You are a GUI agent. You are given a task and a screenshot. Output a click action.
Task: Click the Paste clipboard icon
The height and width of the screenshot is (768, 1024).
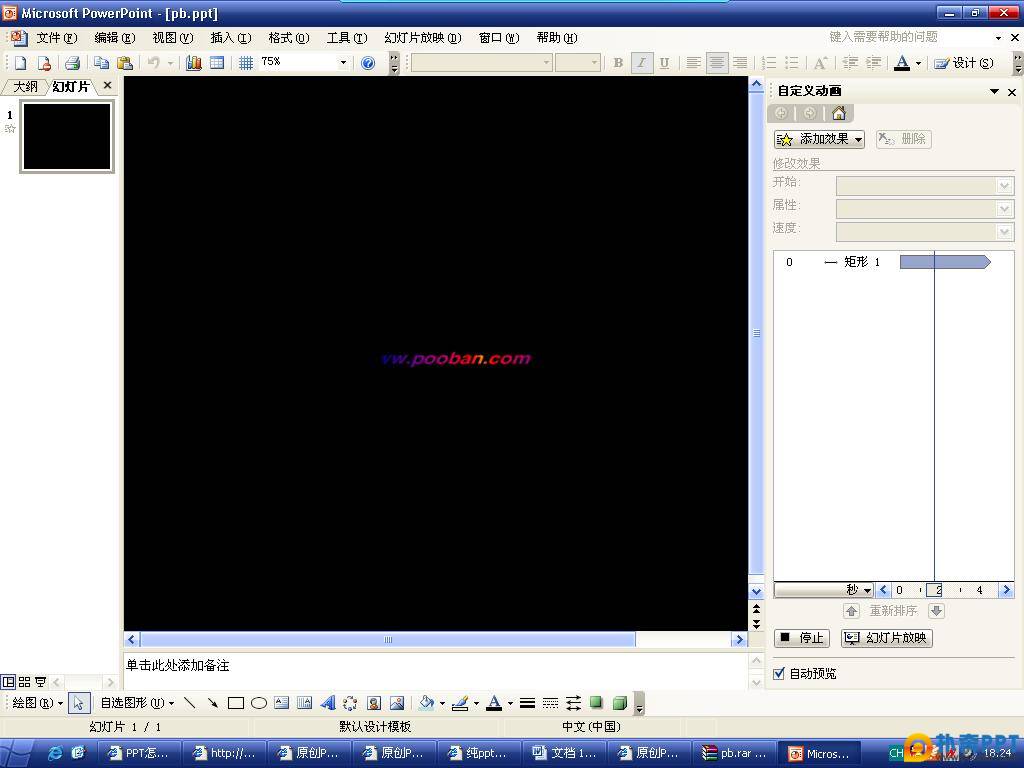[125, 63]
